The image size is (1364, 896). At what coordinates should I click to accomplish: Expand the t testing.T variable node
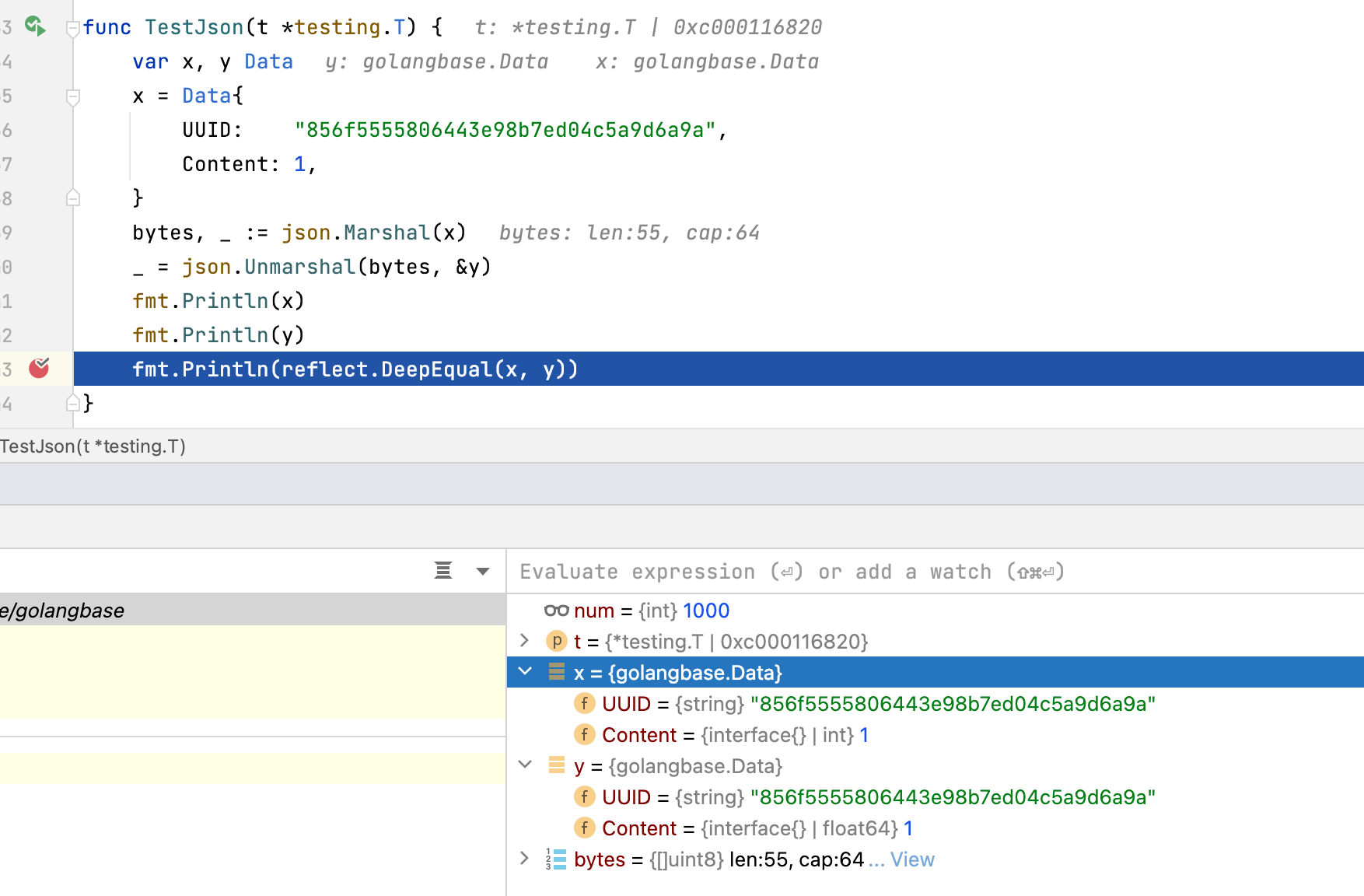pos(525,641)
